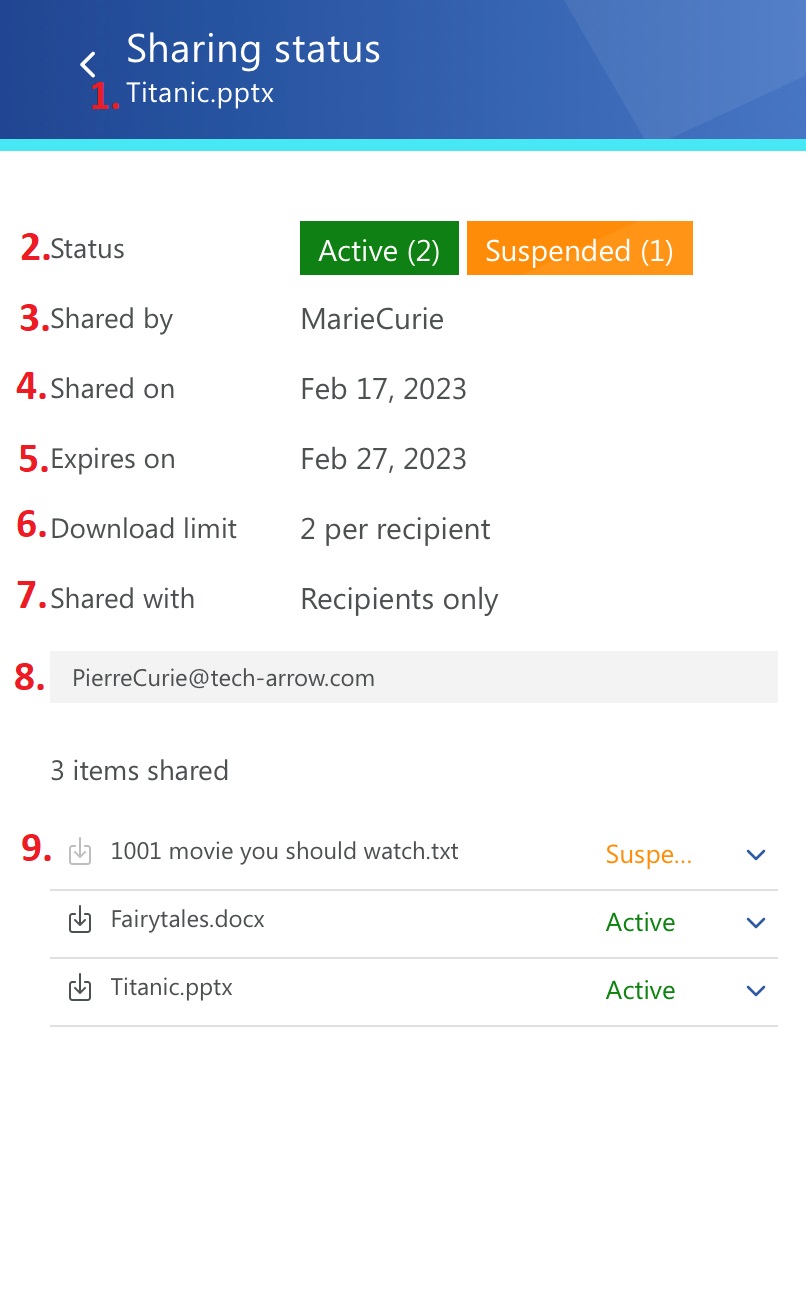
Task: Click the Recipients only value
Action: (x=399, y=599)
